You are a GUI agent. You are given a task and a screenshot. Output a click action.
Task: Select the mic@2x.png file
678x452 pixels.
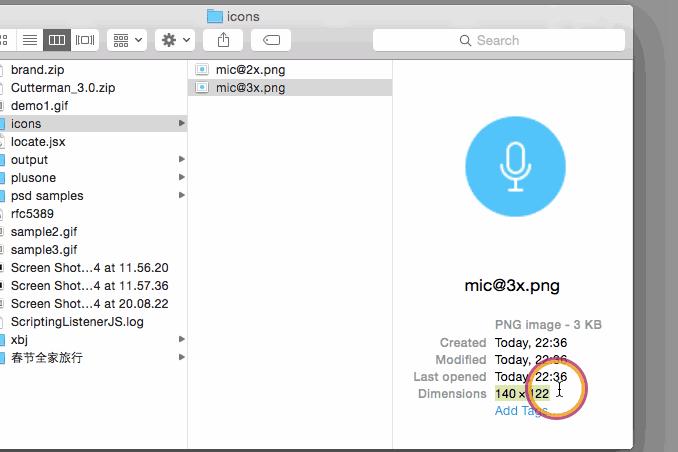[x=250, y=70]
